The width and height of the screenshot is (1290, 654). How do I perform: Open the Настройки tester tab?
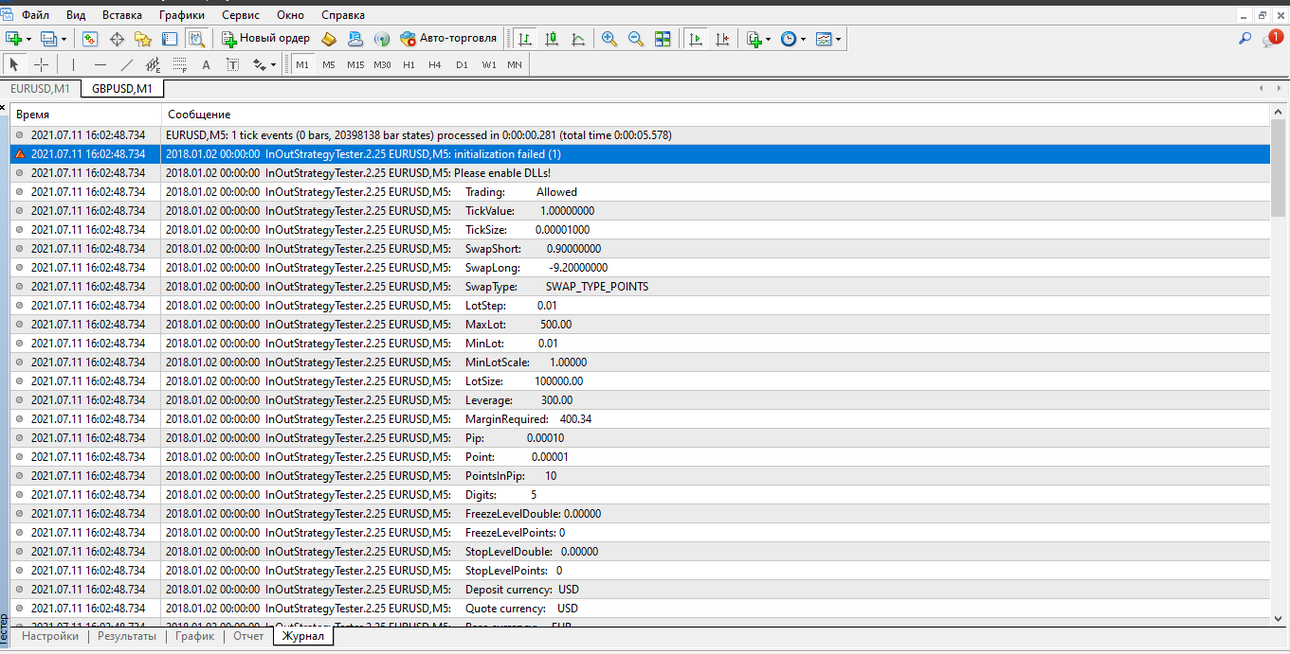(50, 636)
